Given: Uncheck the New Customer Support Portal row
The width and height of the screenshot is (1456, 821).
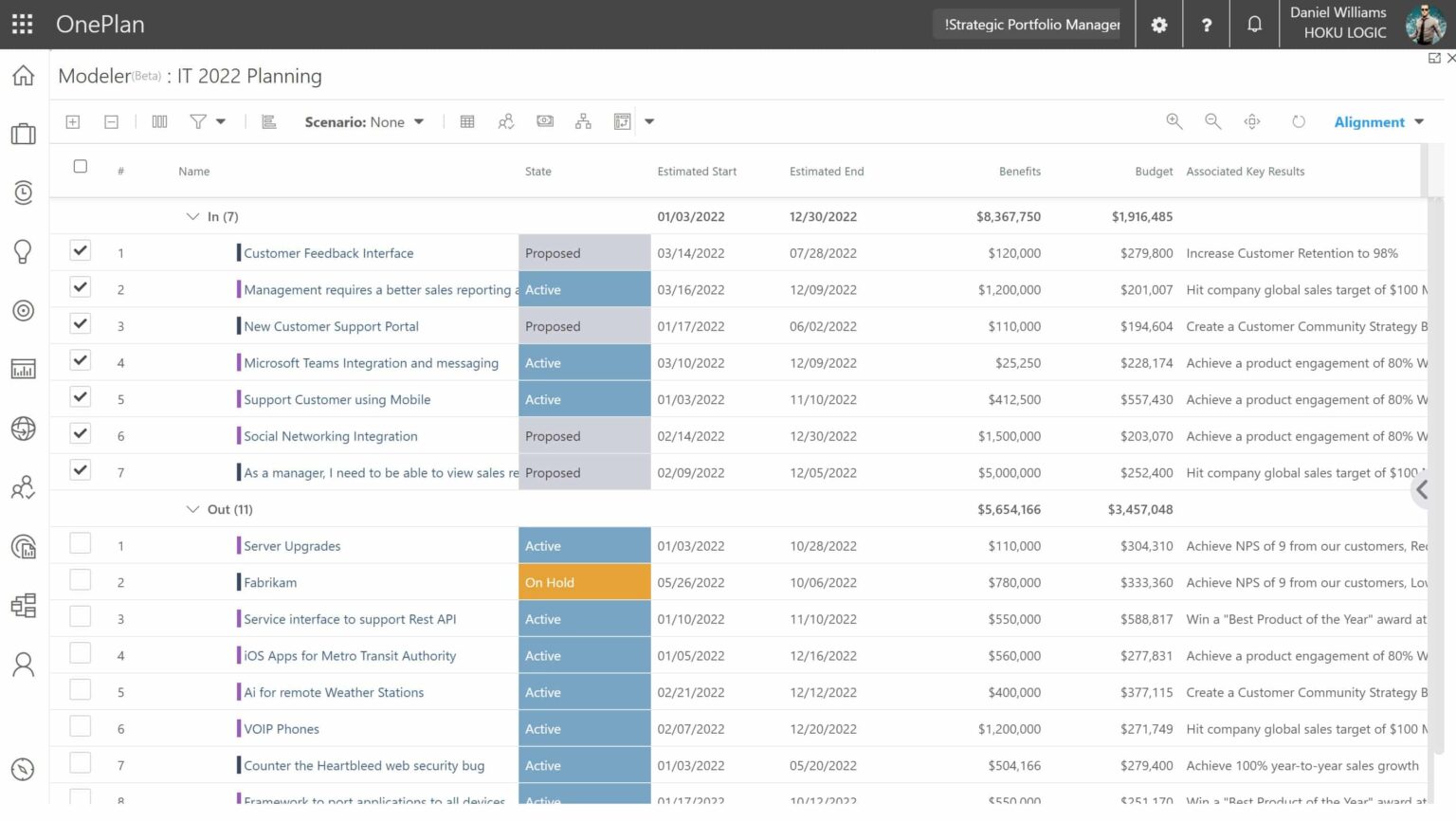Looking at the screenshot, I should [x=81, y=324].
